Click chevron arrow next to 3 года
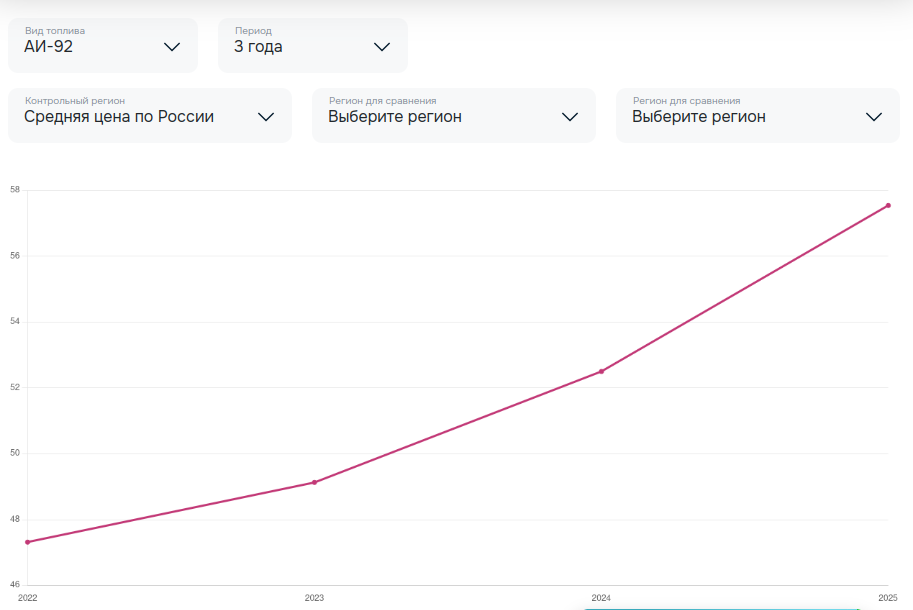Image resolution: width=913 pixels, height=610 pixels. [x=381, y=47]
